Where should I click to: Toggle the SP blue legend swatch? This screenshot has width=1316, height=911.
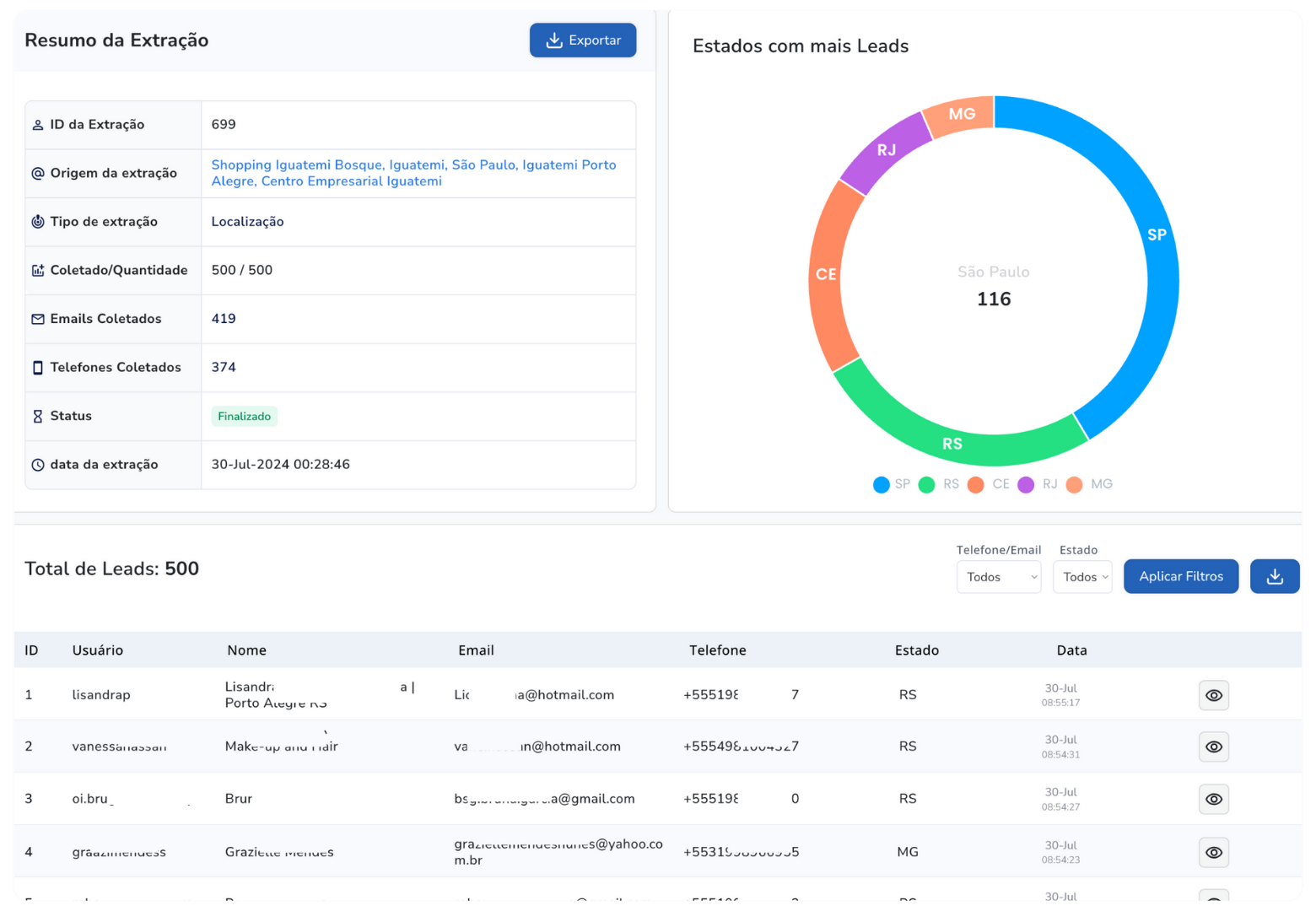point(882,485)
